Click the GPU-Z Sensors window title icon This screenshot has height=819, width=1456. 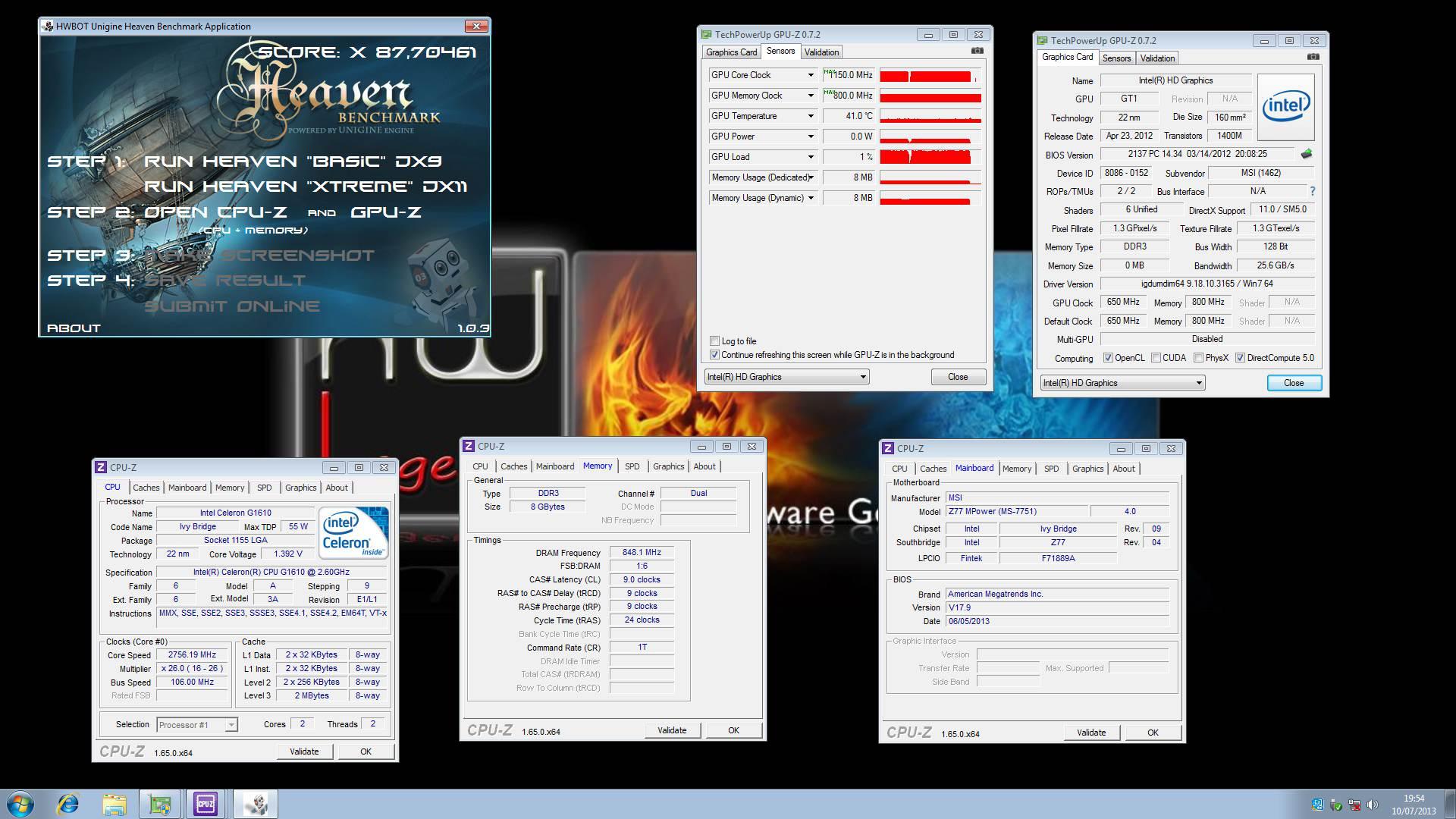point(707,34)
